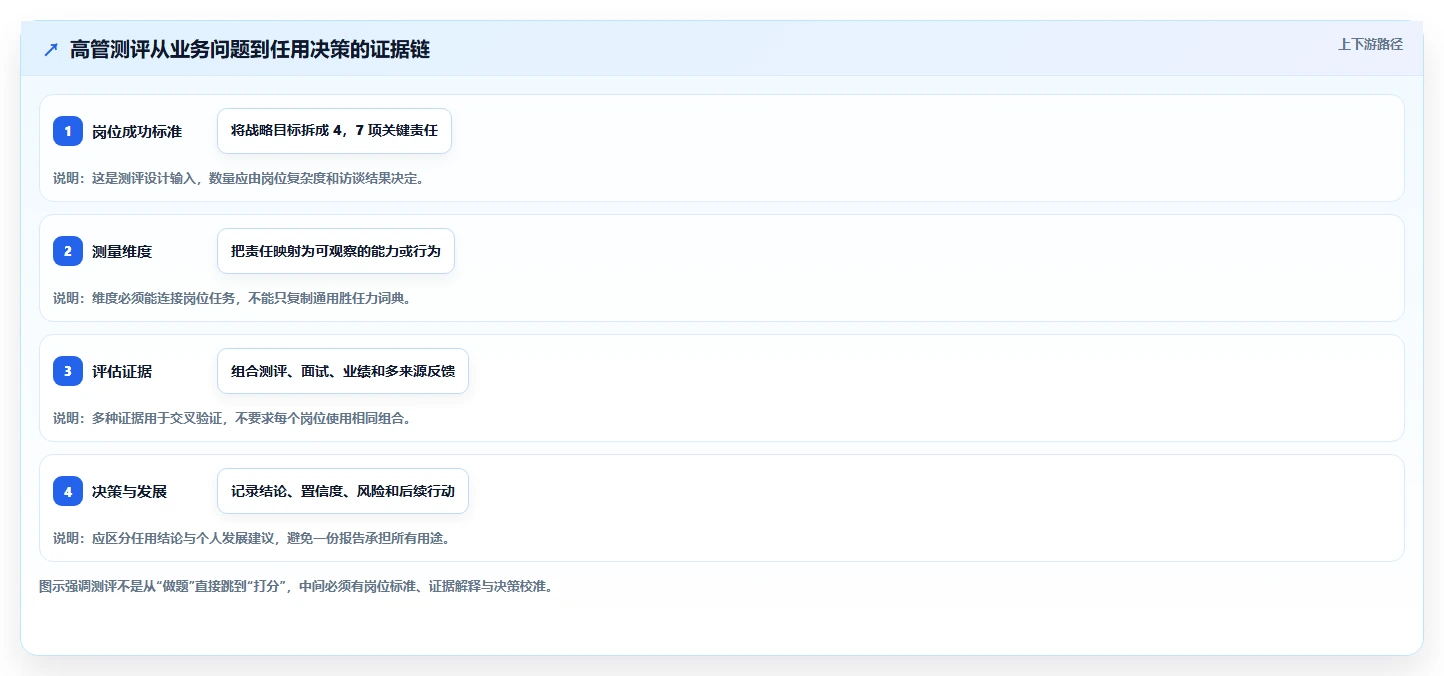Click step number 3 badge
Screen dimensions: 1444x676
(68, 371)
